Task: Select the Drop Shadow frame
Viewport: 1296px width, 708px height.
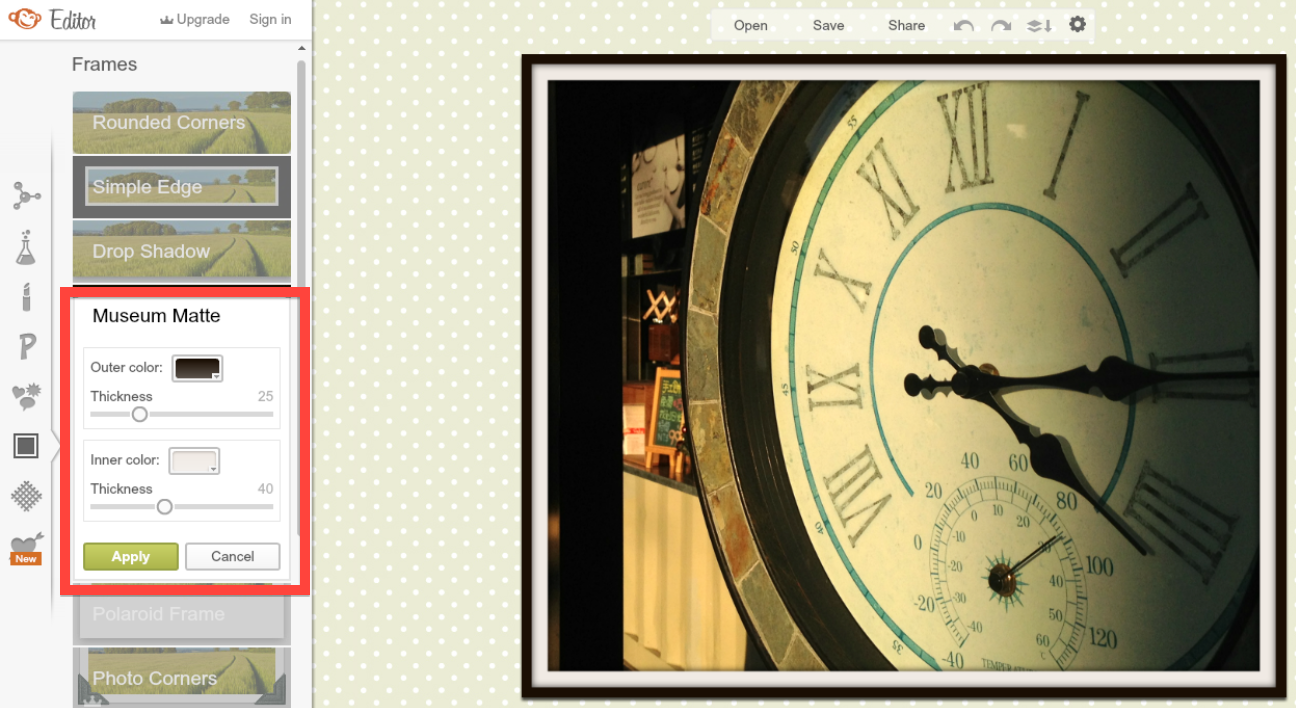Action: 182,251
